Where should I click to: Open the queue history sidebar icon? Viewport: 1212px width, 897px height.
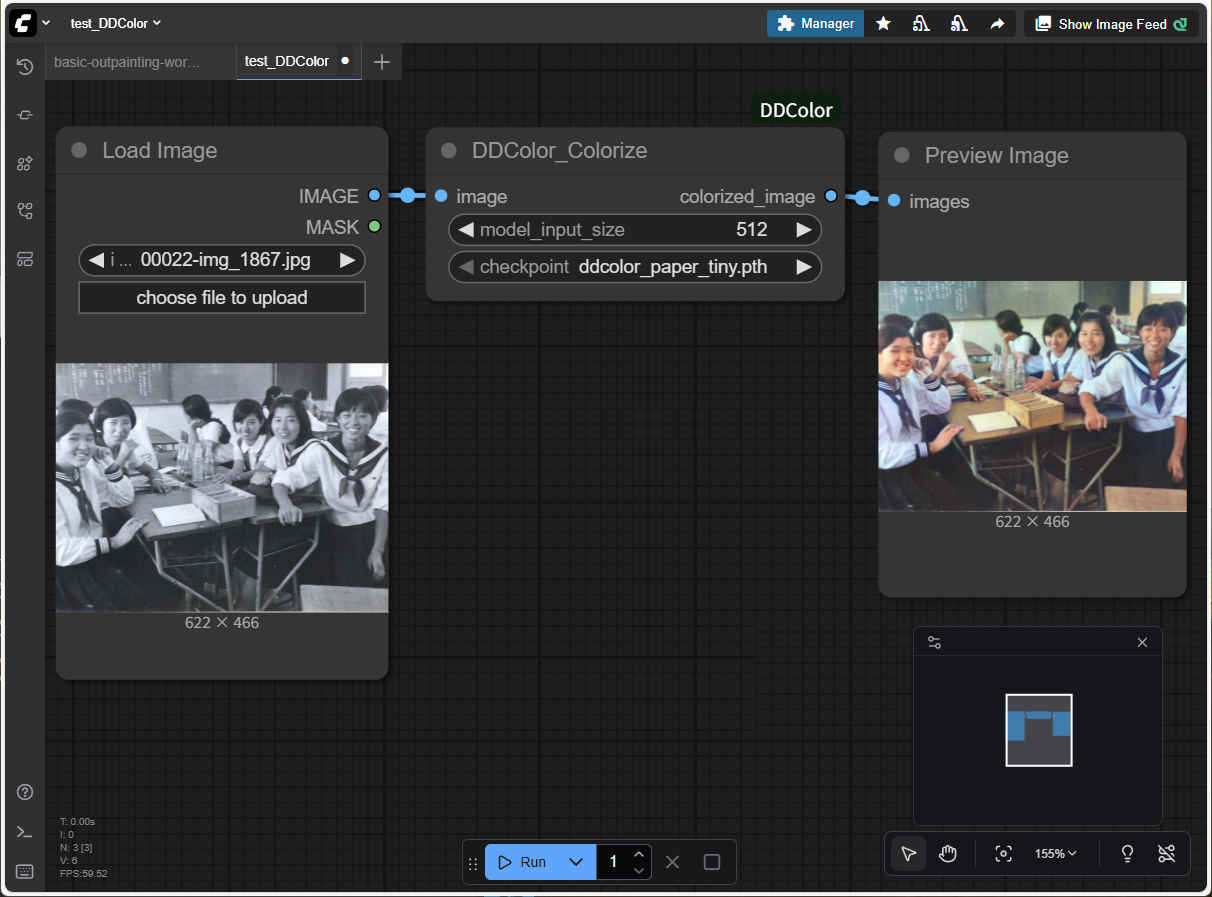pyautogui.click(x=25, y=67)
